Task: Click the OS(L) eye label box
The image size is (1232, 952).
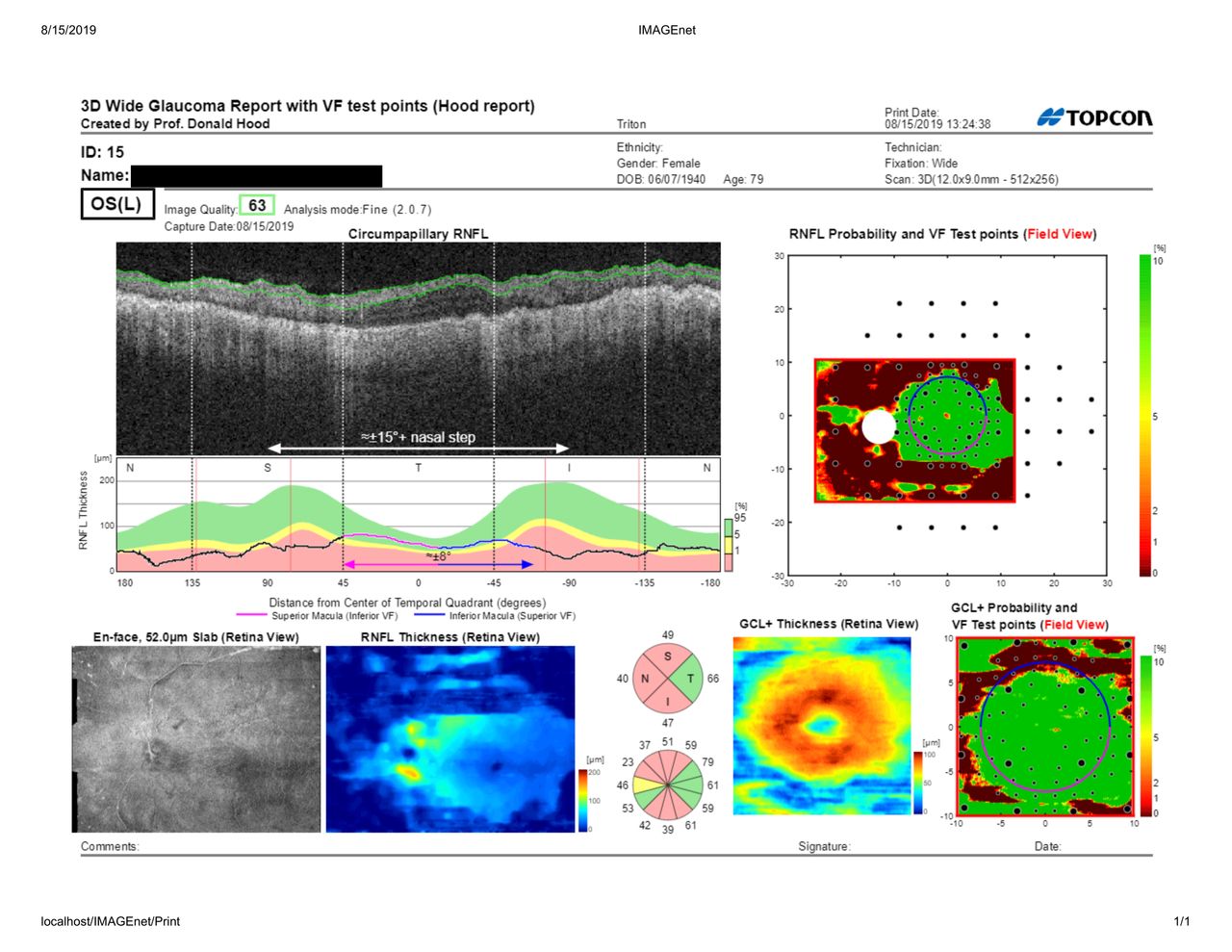Action: 116,204
